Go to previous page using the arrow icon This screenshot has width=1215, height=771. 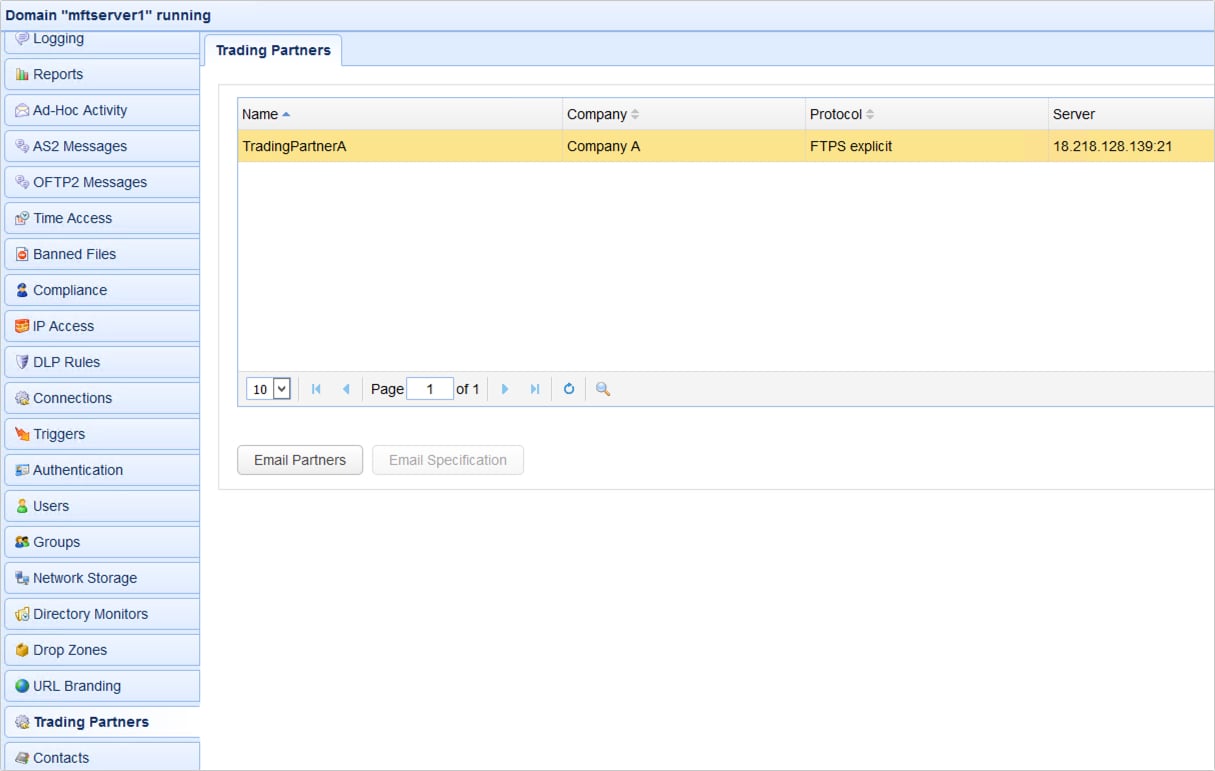click(x=346, y=389)
